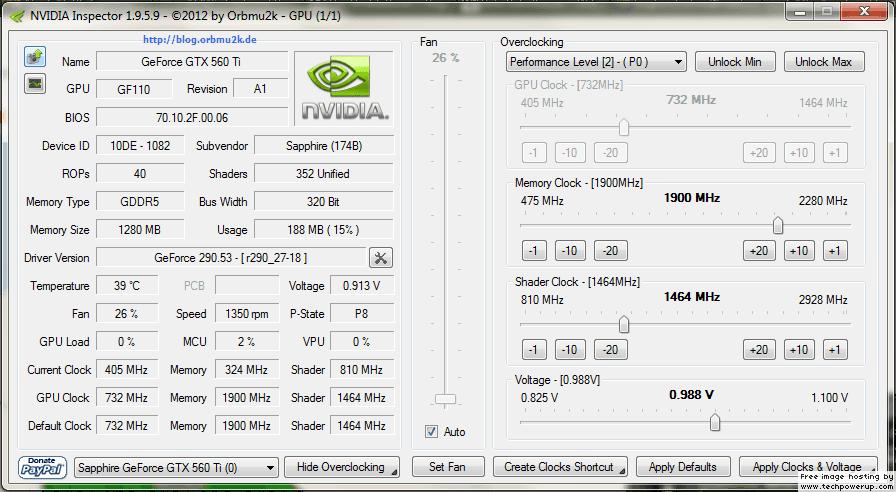The image size is (896, 492).
Task: Increase Memory Clock by 1 MHz
Action: (835, 251)
